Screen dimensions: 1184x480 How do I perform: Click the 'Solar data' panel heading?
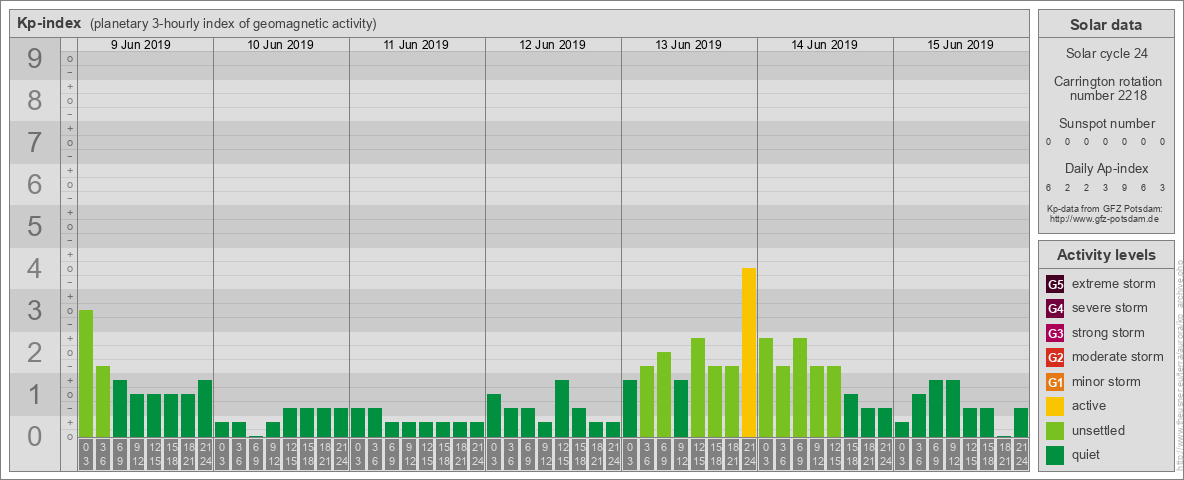tap(1106, 25)
